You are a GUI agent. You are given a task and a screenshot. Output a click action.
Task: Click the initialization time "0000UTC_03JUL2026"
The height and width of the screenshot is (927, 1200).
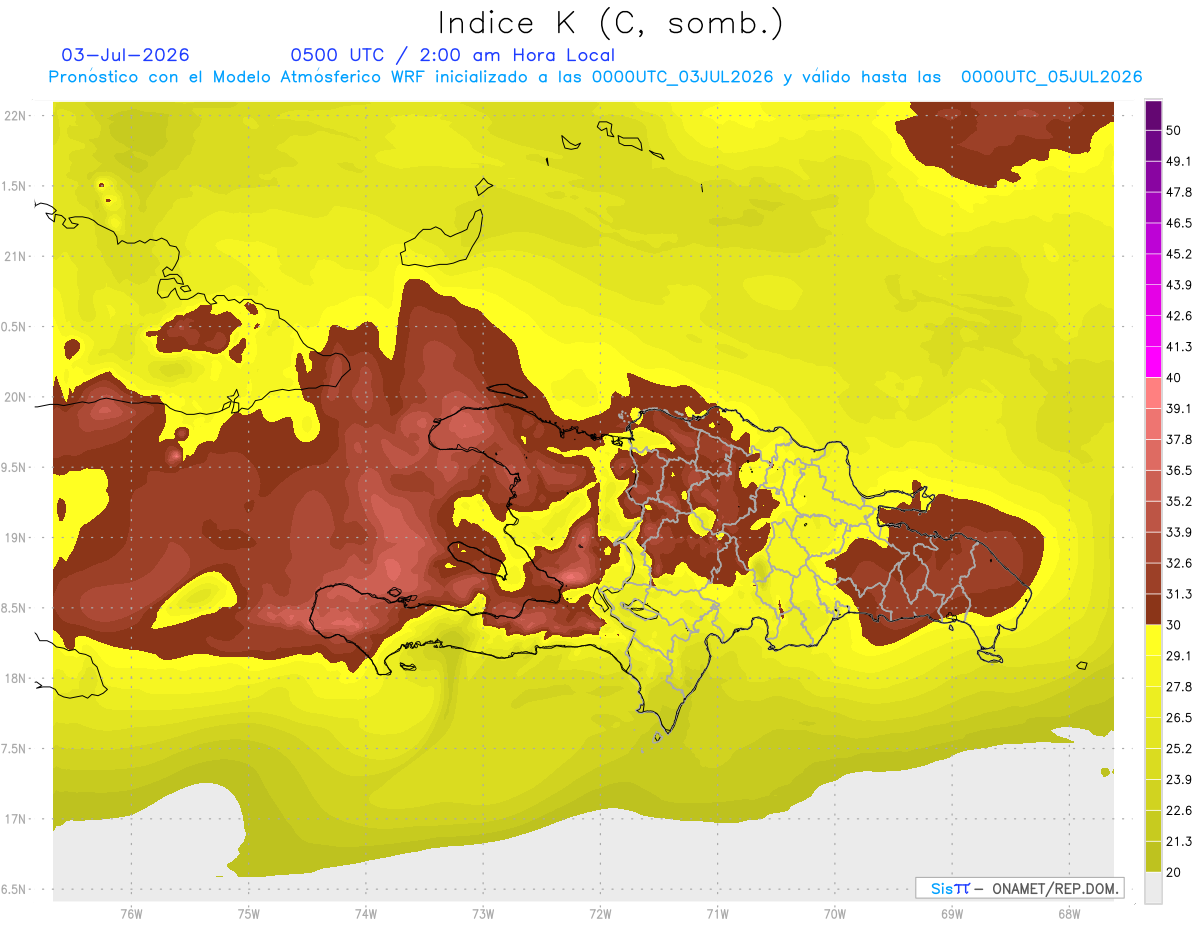point(682,77)
